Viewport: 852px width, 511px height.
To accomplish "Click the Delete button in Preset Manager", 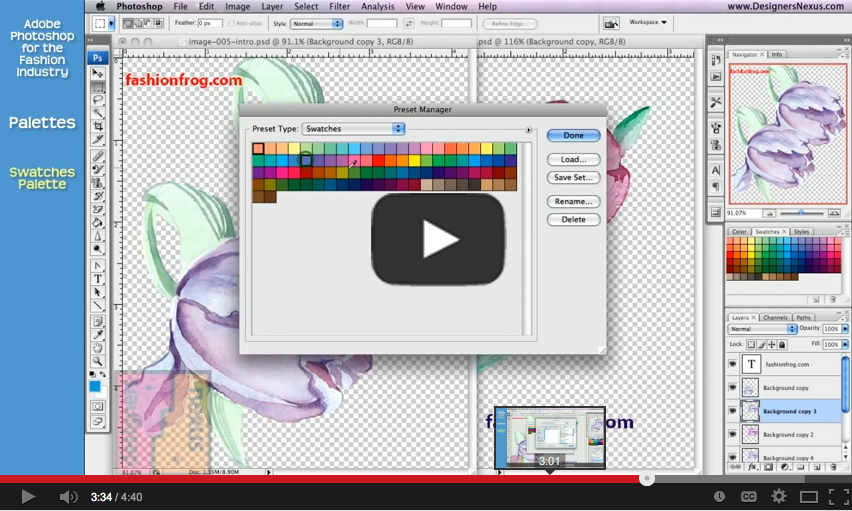I will point(573,219).
